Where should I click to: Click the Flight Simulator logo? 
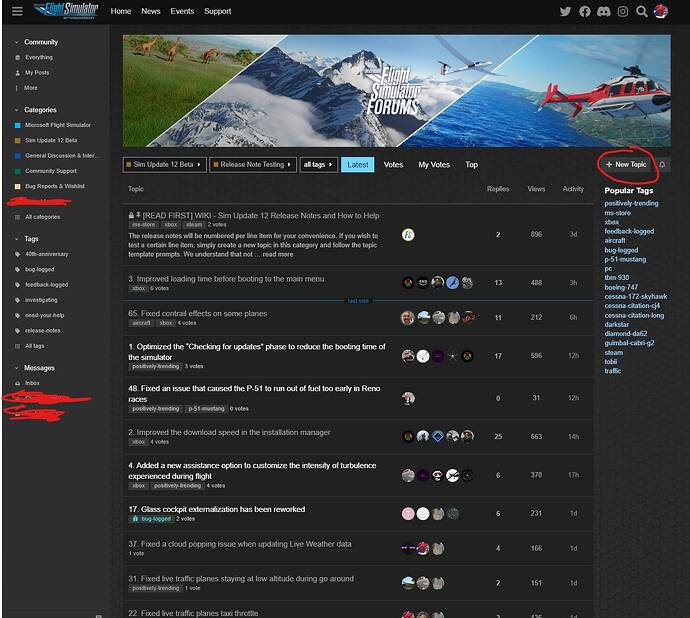point(66,10)
